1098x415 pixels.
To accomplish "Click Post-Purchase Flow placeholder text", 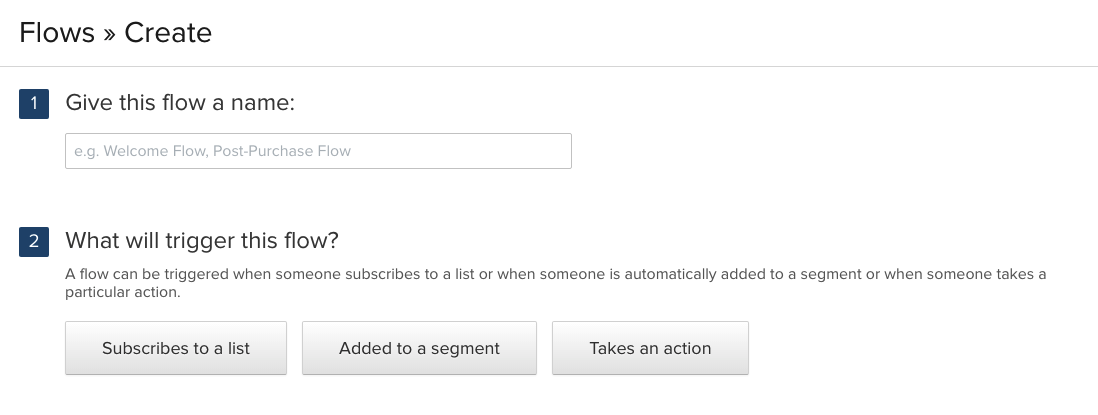I will [282, 151].
